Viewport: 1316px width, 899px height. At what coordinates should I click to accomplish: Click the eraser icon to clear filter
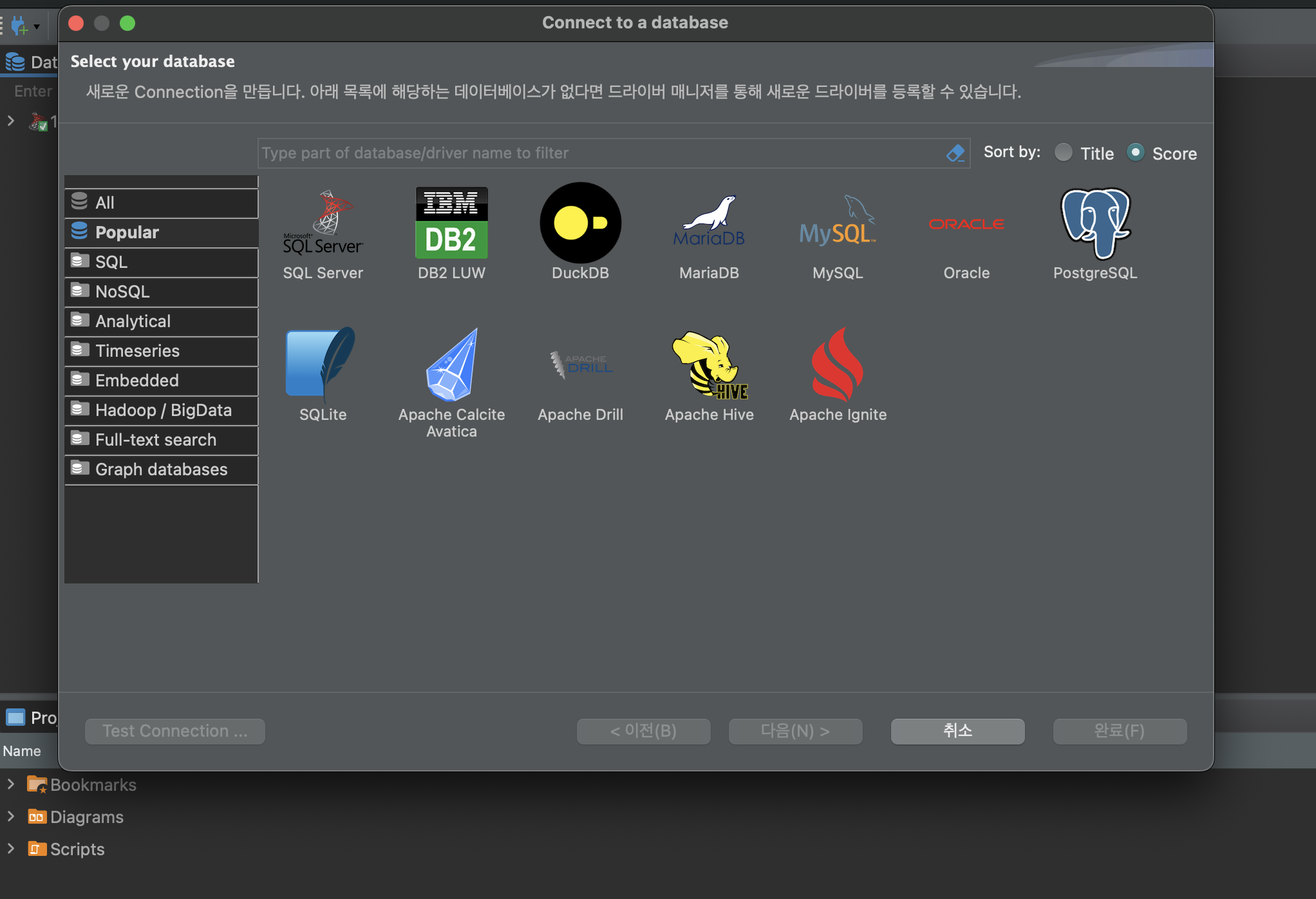point(955,153)
